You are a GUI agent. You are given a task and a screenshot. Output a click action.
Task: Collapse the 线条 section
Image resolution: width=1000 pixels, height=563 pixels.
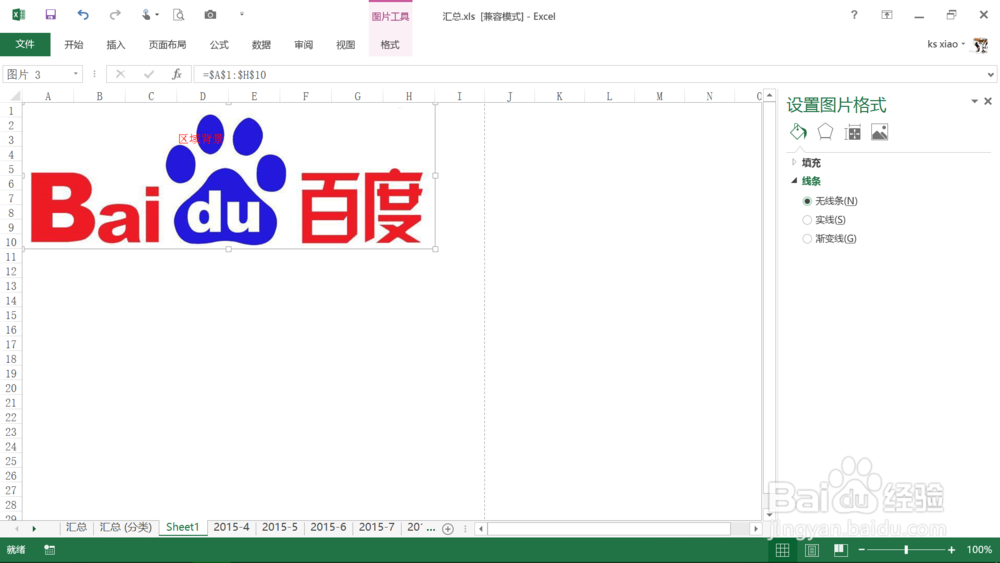click(794, 181)
